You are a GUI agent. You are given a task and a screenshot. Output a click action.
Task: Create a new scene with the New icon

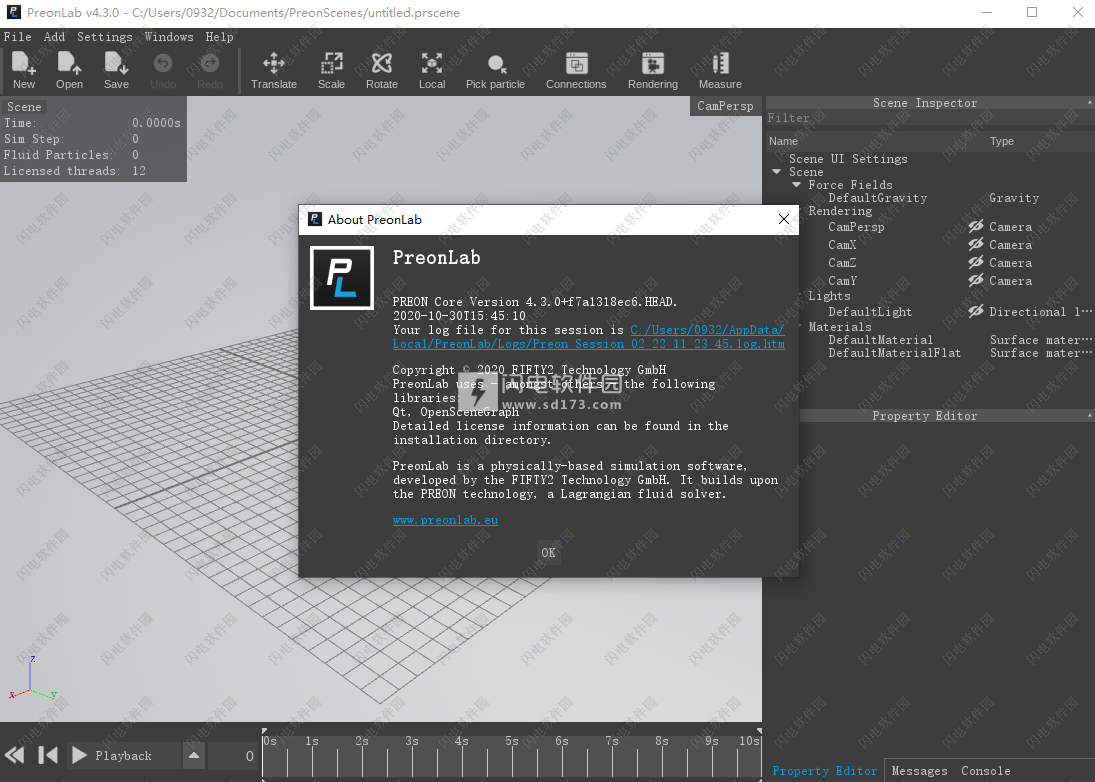(24, 71)
